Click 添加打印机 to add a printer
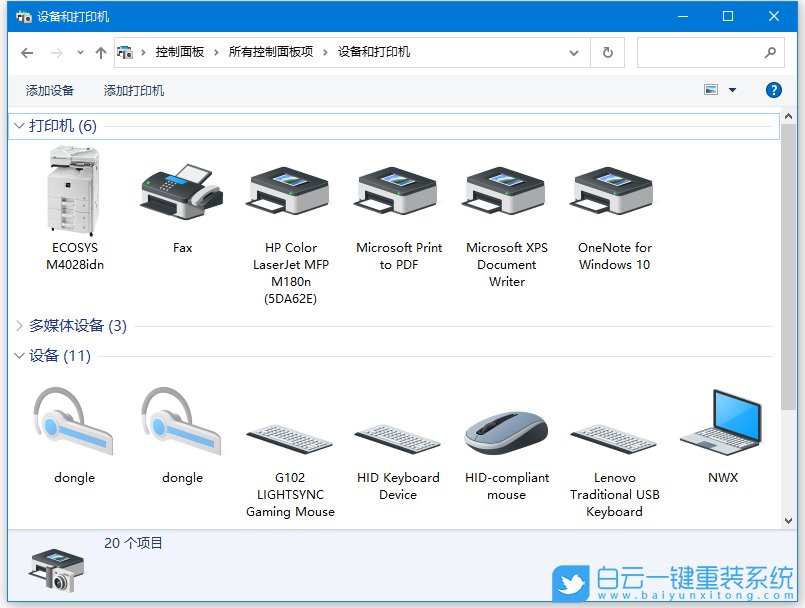Viewport: 805px width, 608px height. tap(135, 89)
